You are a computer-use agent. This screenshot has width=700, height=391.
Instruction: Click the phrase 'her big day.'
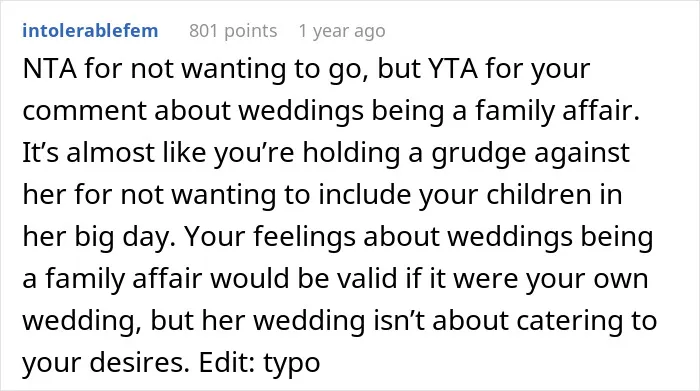[100, 237]
